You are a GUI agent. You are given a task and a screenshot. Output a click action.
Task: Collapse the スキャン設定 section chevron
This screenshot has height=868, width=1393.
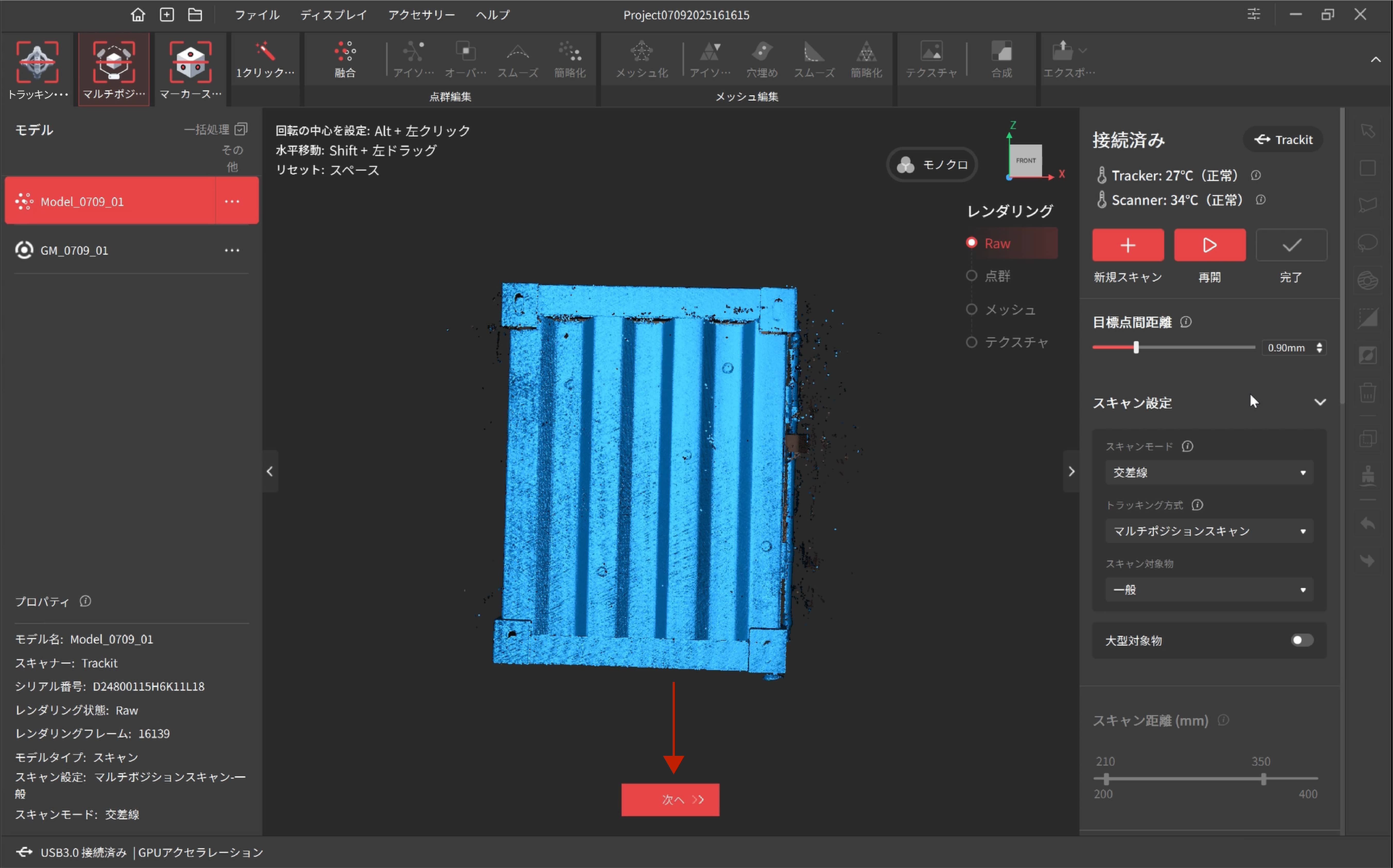point(1320,402)
